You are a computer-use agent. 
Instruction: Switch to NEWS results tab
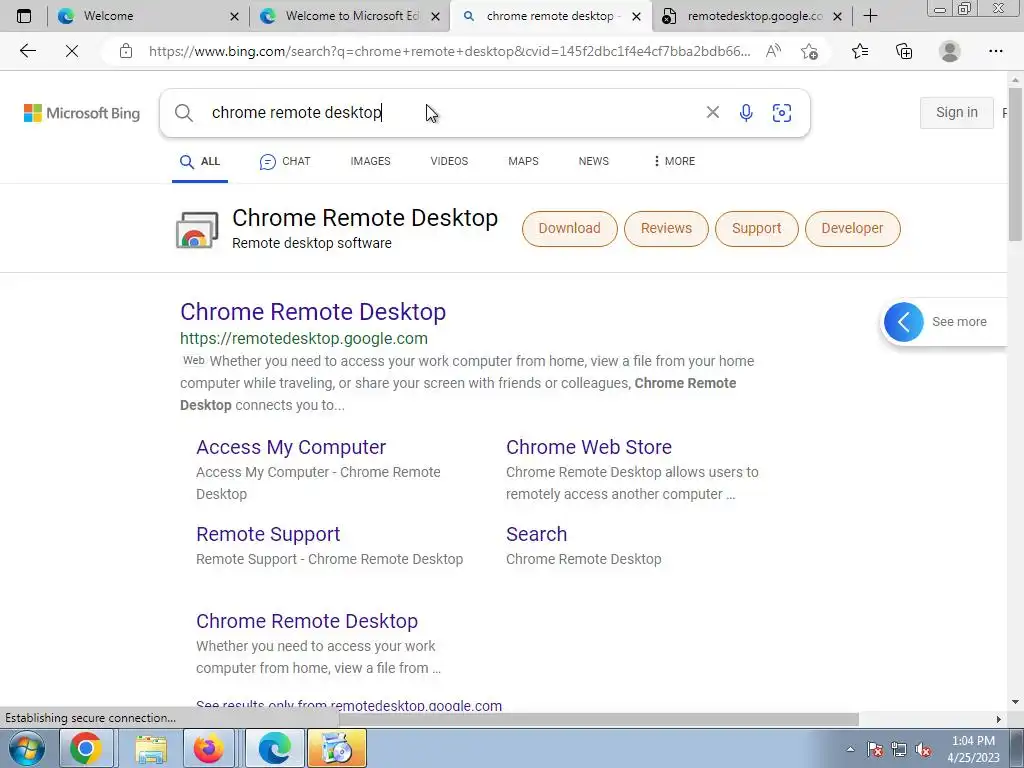coord(594,161)
